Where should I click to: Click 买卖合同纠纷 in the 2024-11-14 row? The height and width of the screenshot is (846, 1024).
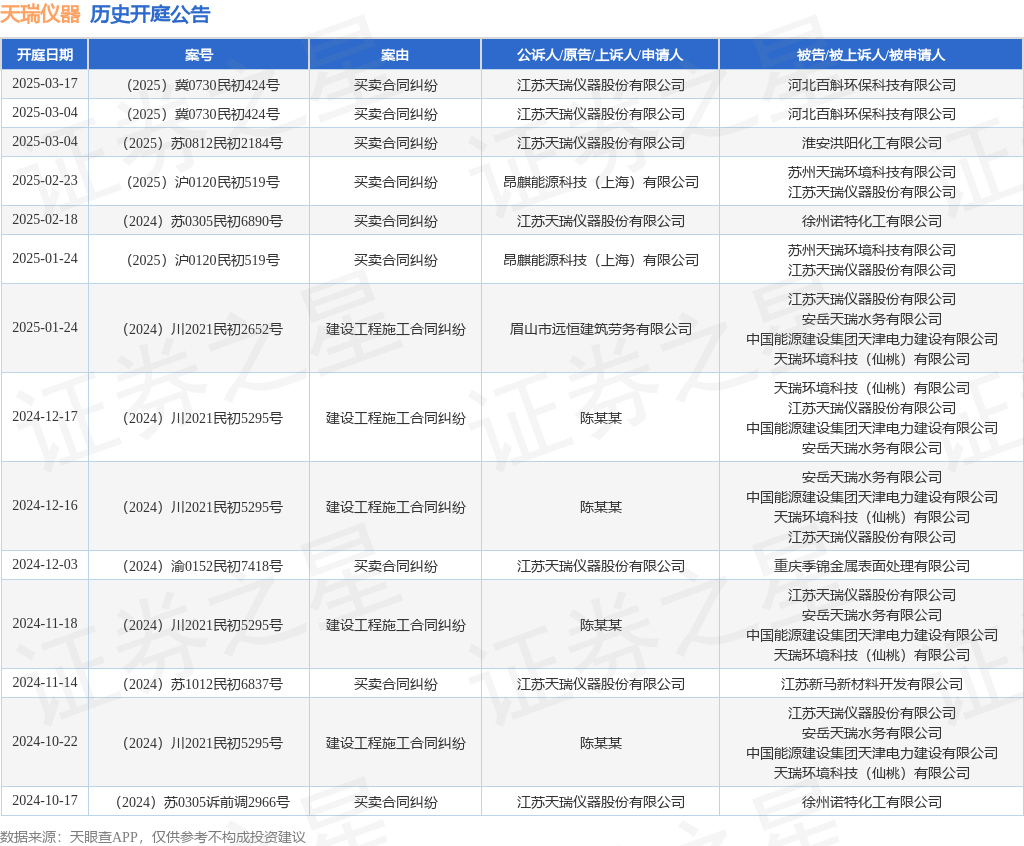(x=396, y=684)
